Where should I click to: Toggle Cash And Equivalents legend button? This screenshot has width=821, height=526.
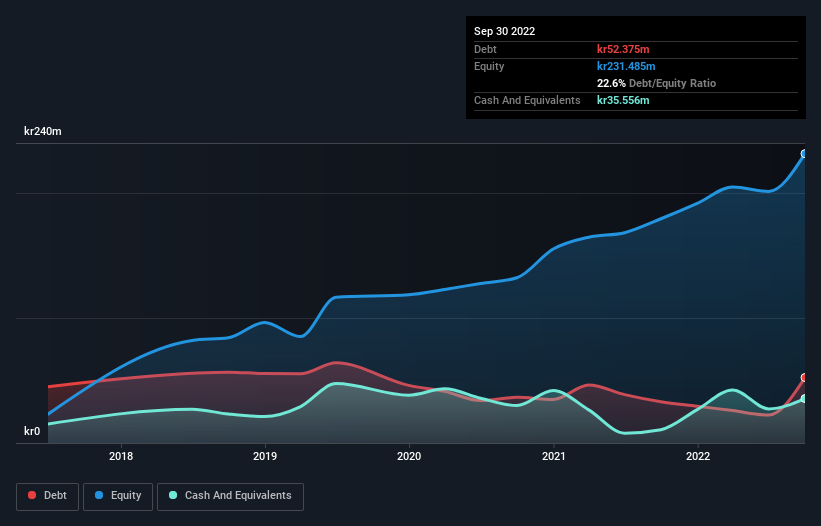230,496
